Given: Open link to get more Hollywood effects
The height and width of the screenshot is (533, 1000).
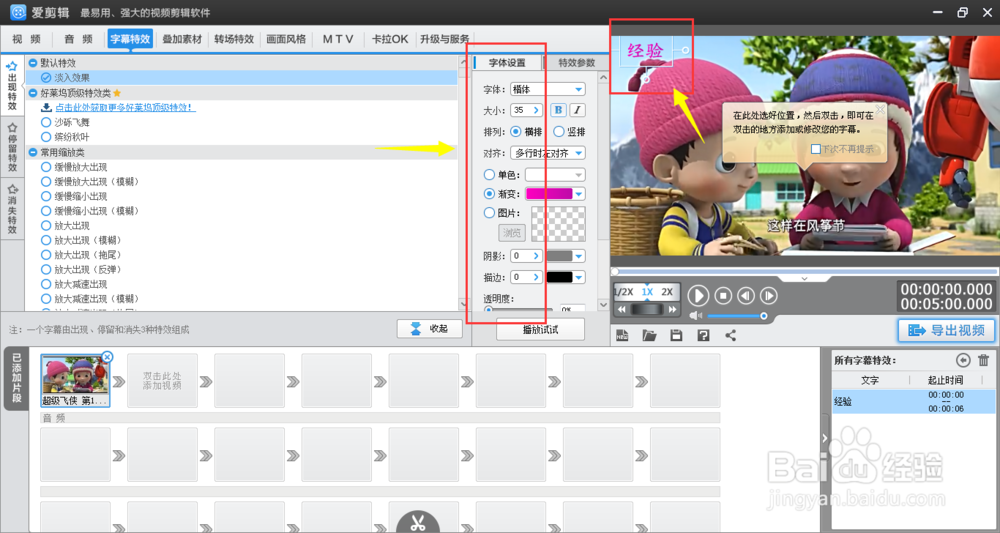Looking at the screenshot, I should click(125, 108).
